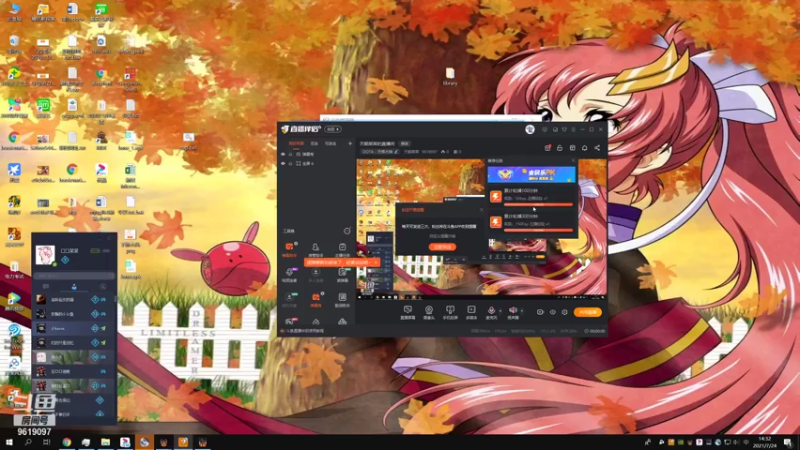Open the notification bell in streaming app

point(585,148)
